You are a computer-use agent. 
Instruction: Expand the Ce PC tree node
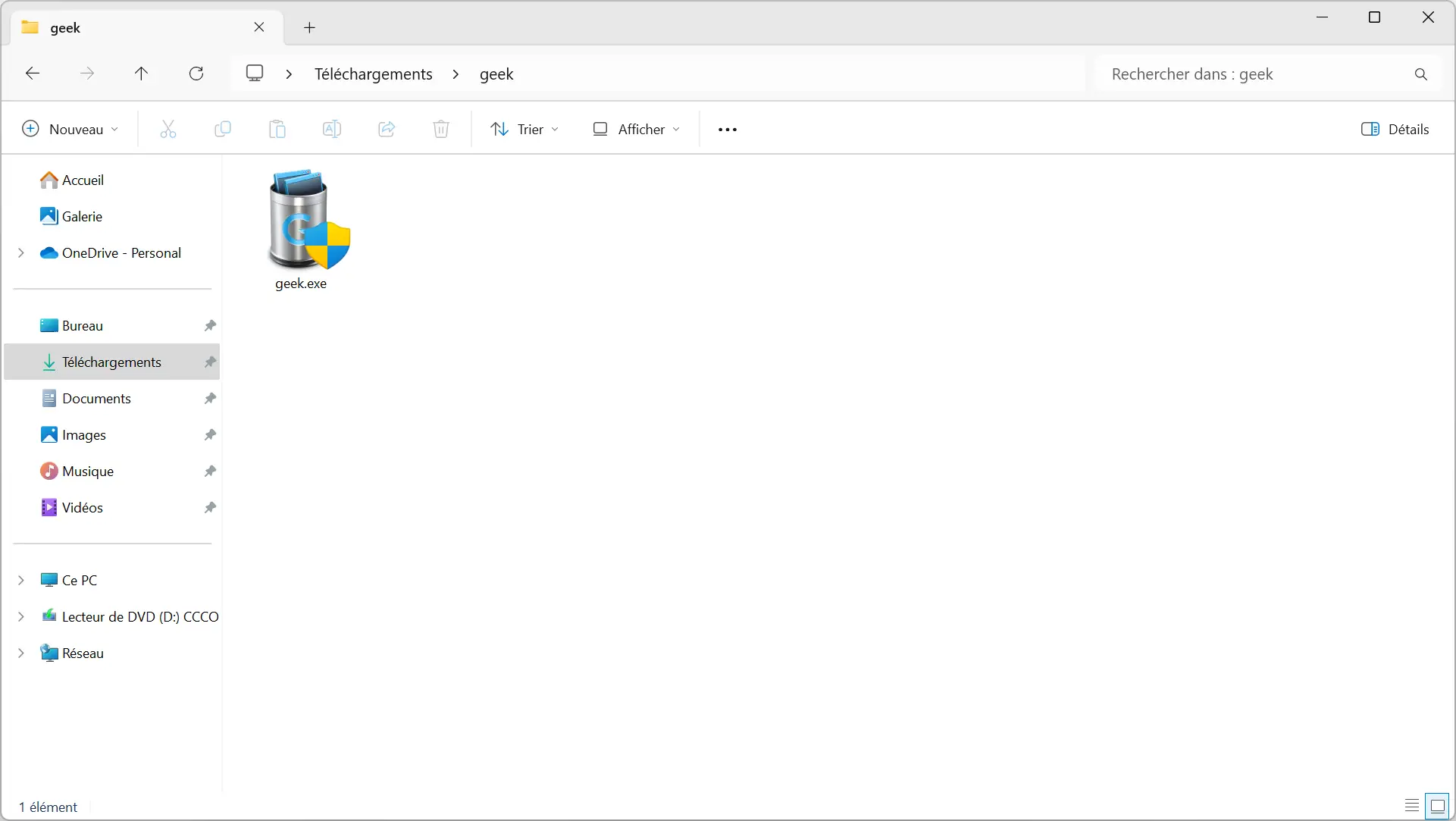[x=21, y=581]
